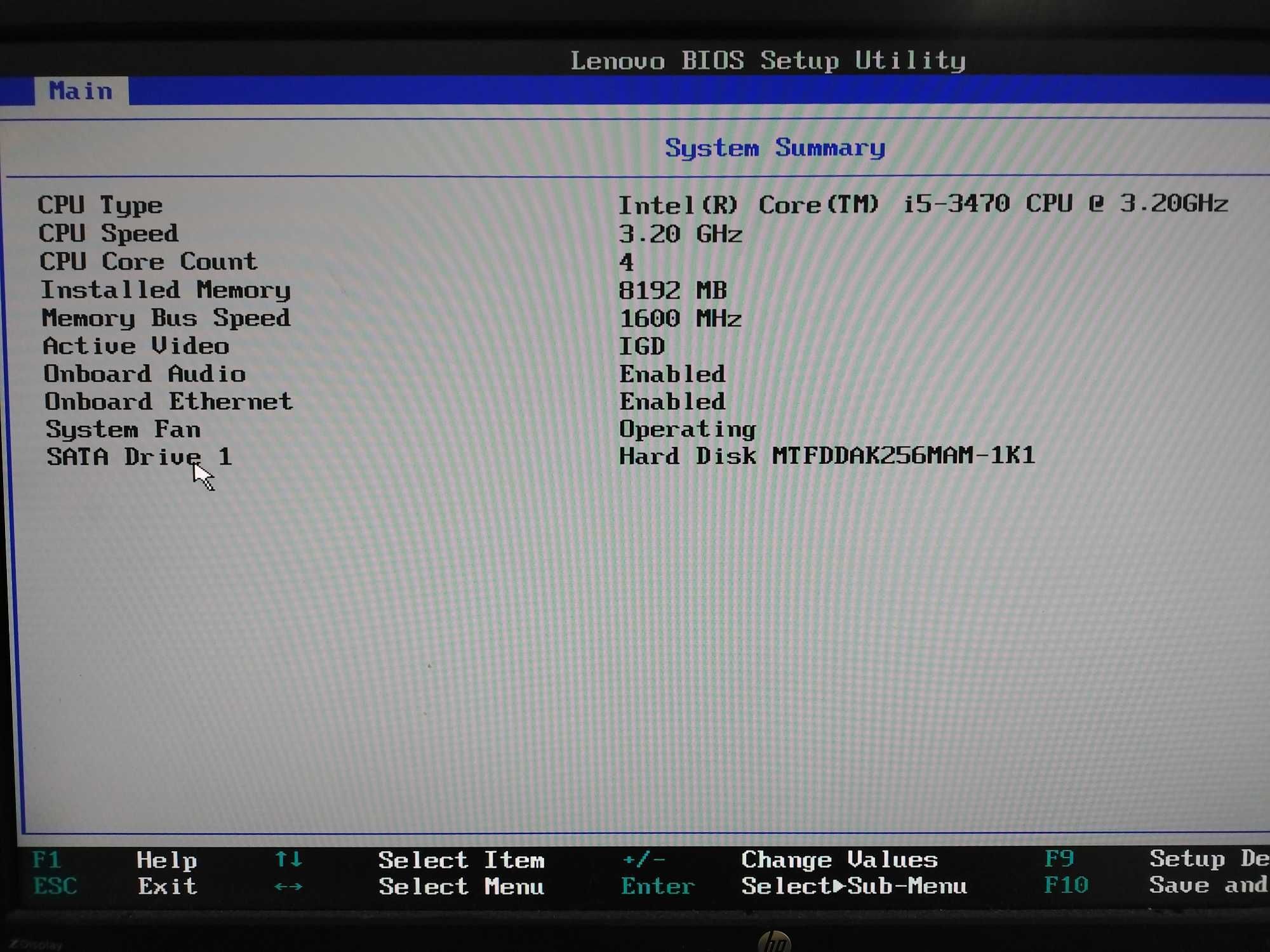This screenshot has width=1270, height=952.
Task: Click the ESC key hint
Action: (55, 886)
